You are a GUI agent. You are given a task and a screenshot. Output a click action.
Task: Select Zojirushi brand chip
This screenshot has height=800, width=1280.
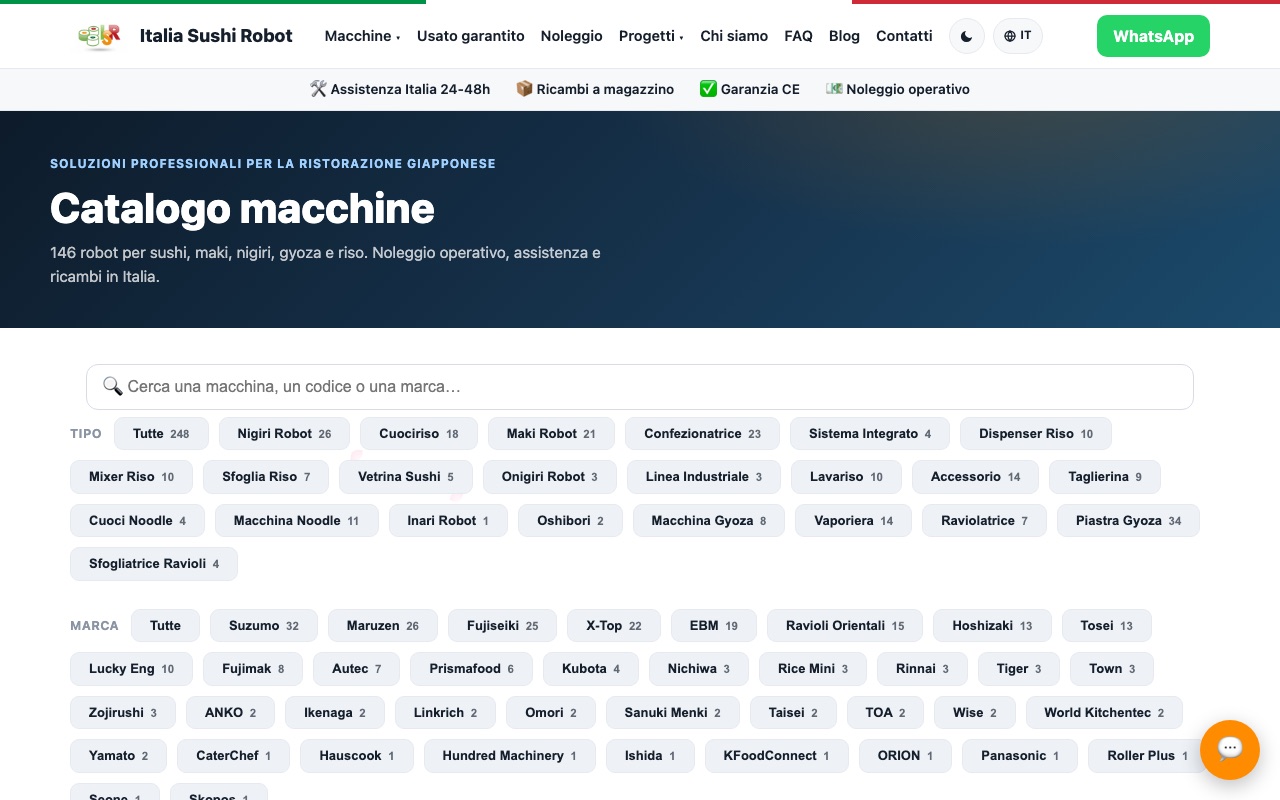pos(123,713)
